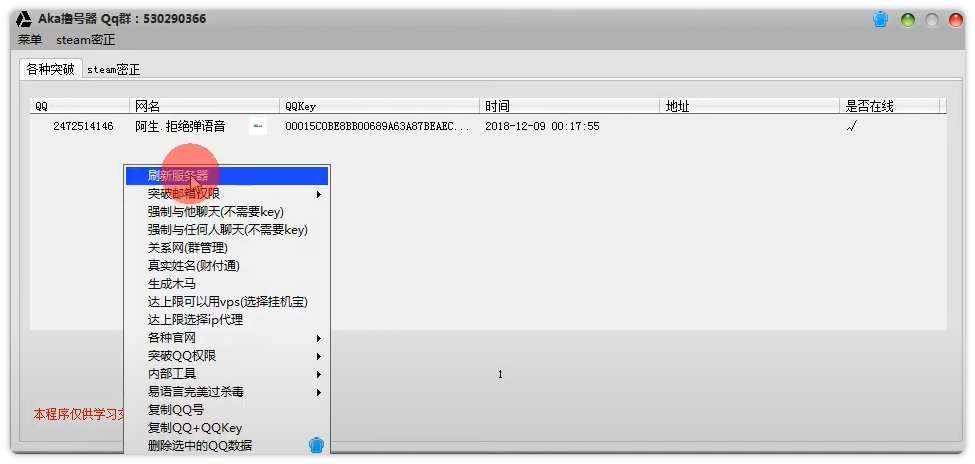Open the 菜单 menu in menu bar
Screen dimensions: 975x464
pyautogui.click(x=30, y=40)
